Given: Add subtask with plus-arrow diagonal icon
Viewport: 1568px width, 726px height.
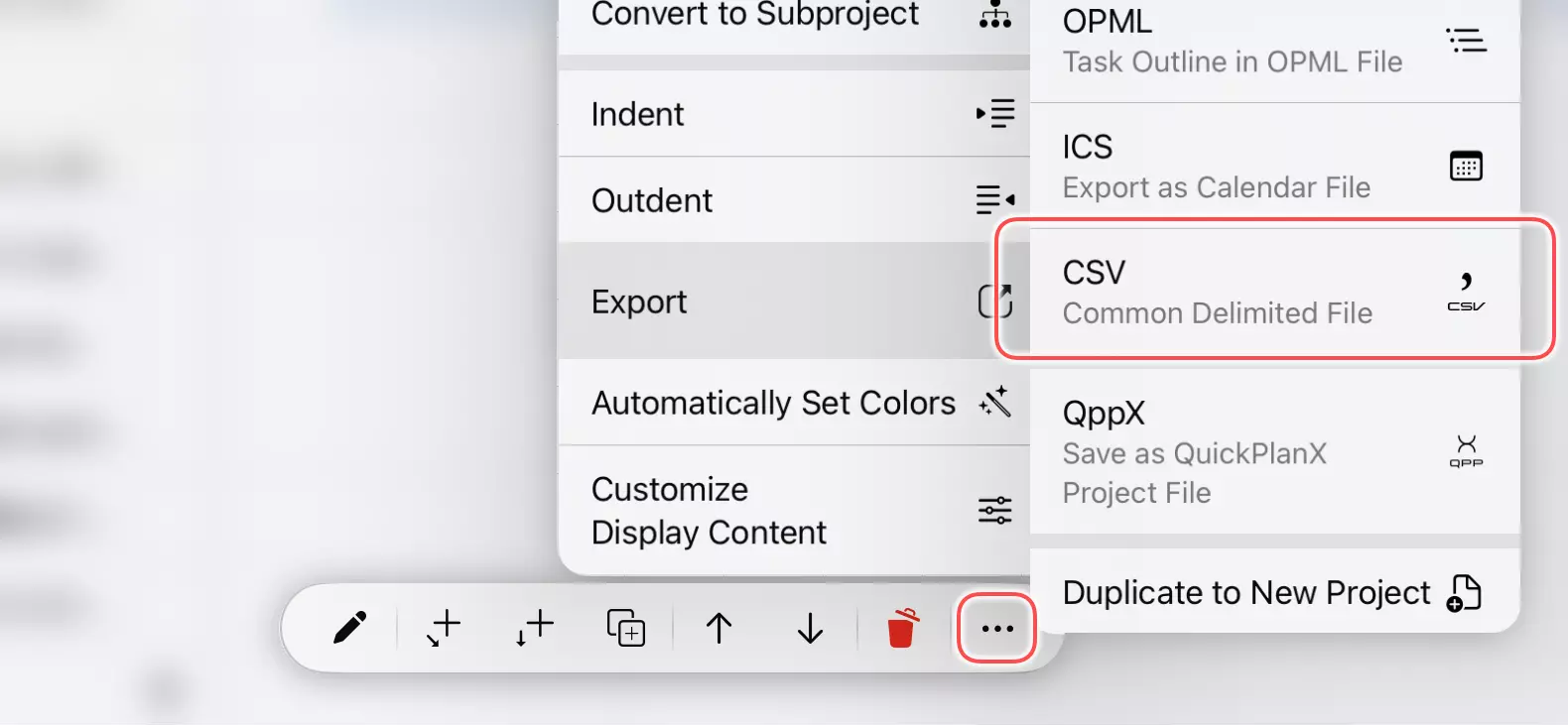Looking at the screenshot, I should (444, 628).
